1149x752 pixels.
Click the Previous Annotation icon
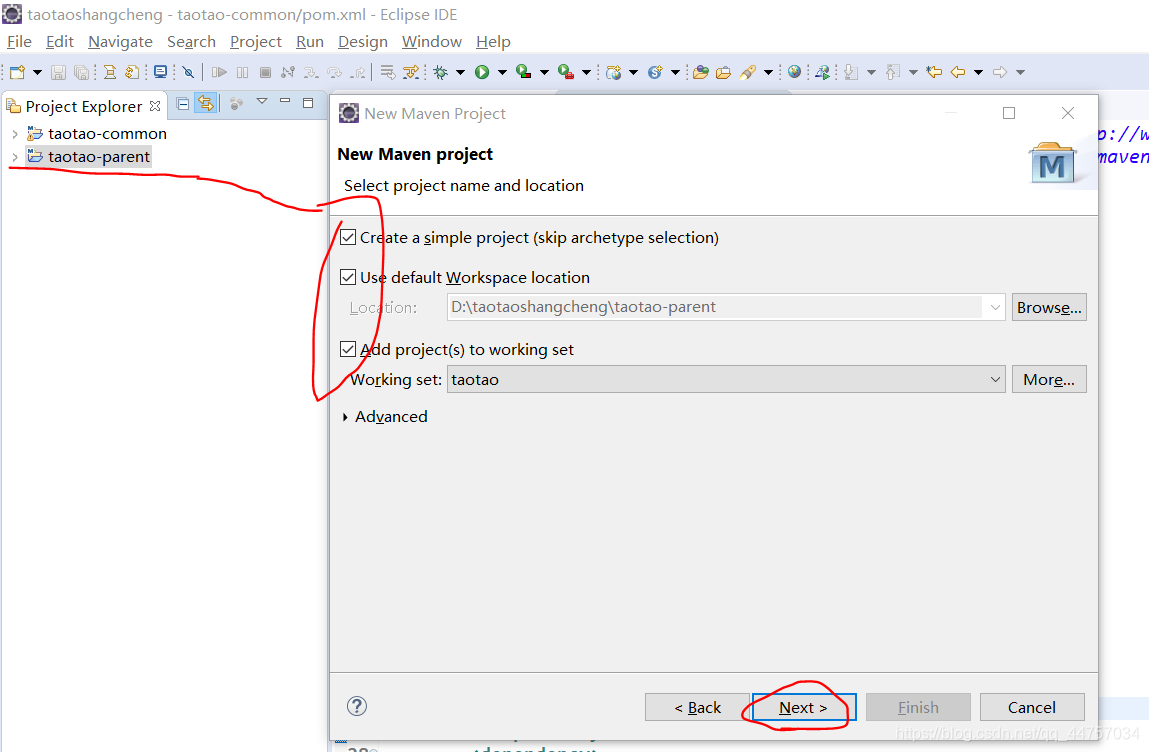(893, 72)
